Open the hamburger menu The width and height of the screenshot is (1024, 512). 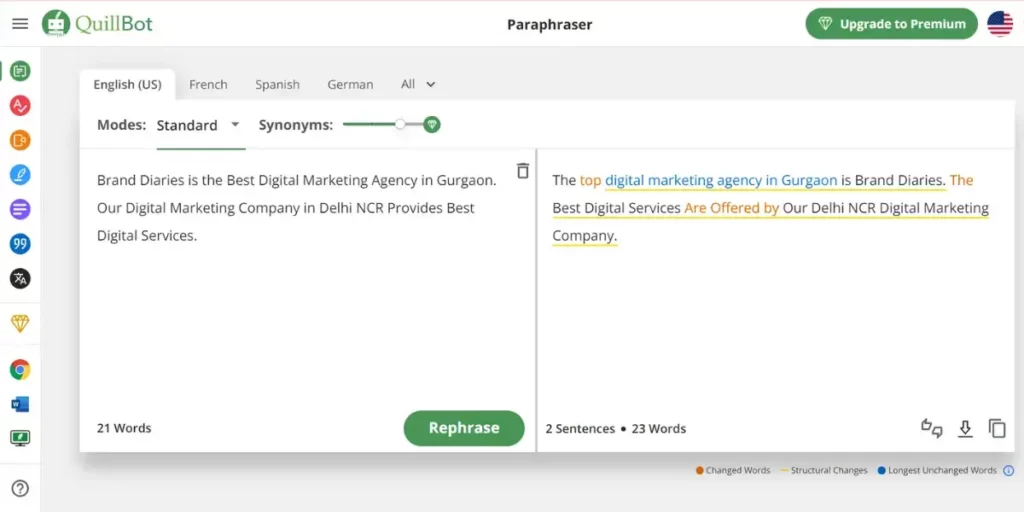tap(20, 24)
